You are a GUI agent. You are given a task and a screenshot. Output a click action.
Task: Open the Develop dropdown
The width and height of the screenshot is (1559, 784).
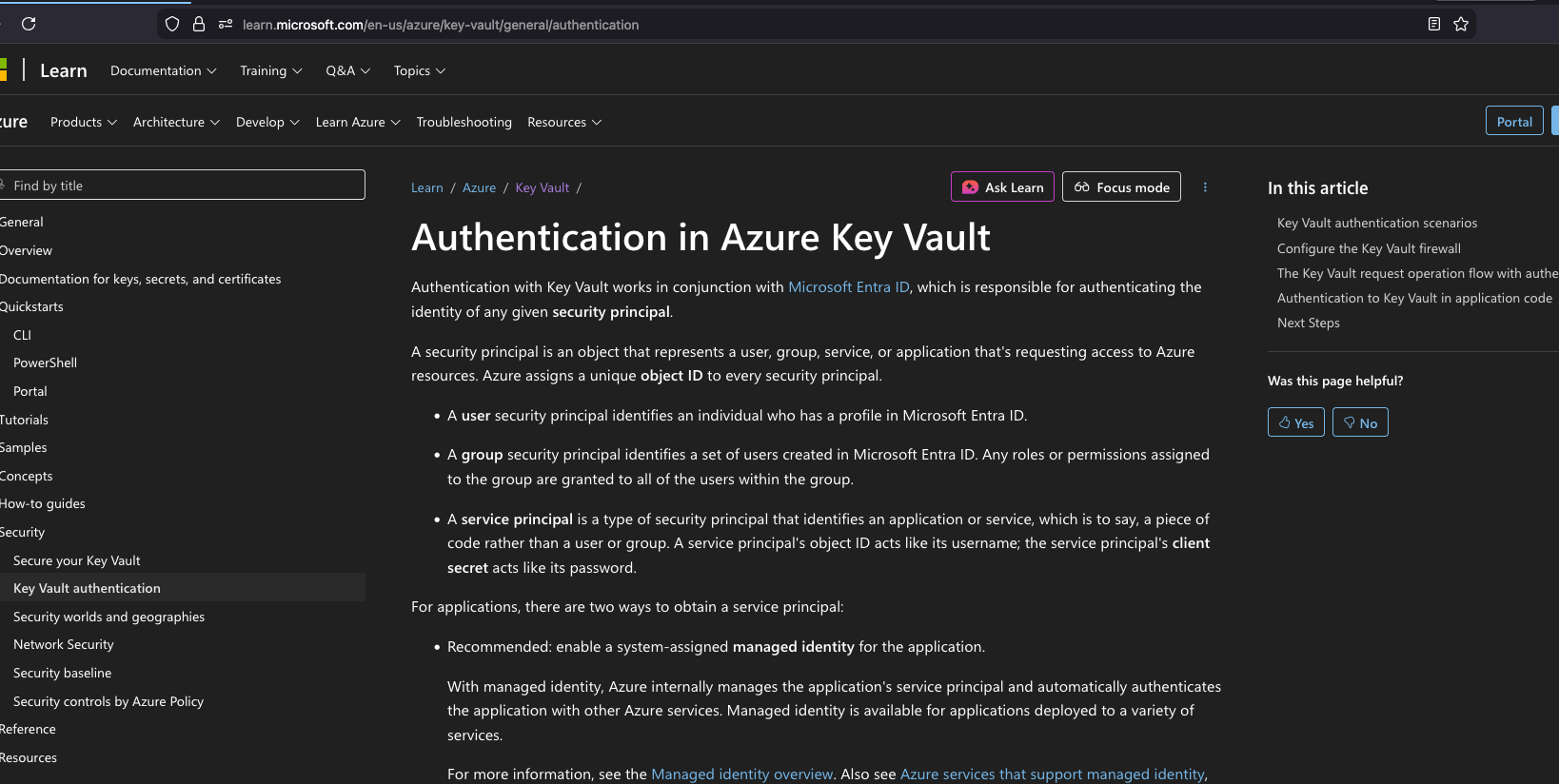tap(267, 122)
